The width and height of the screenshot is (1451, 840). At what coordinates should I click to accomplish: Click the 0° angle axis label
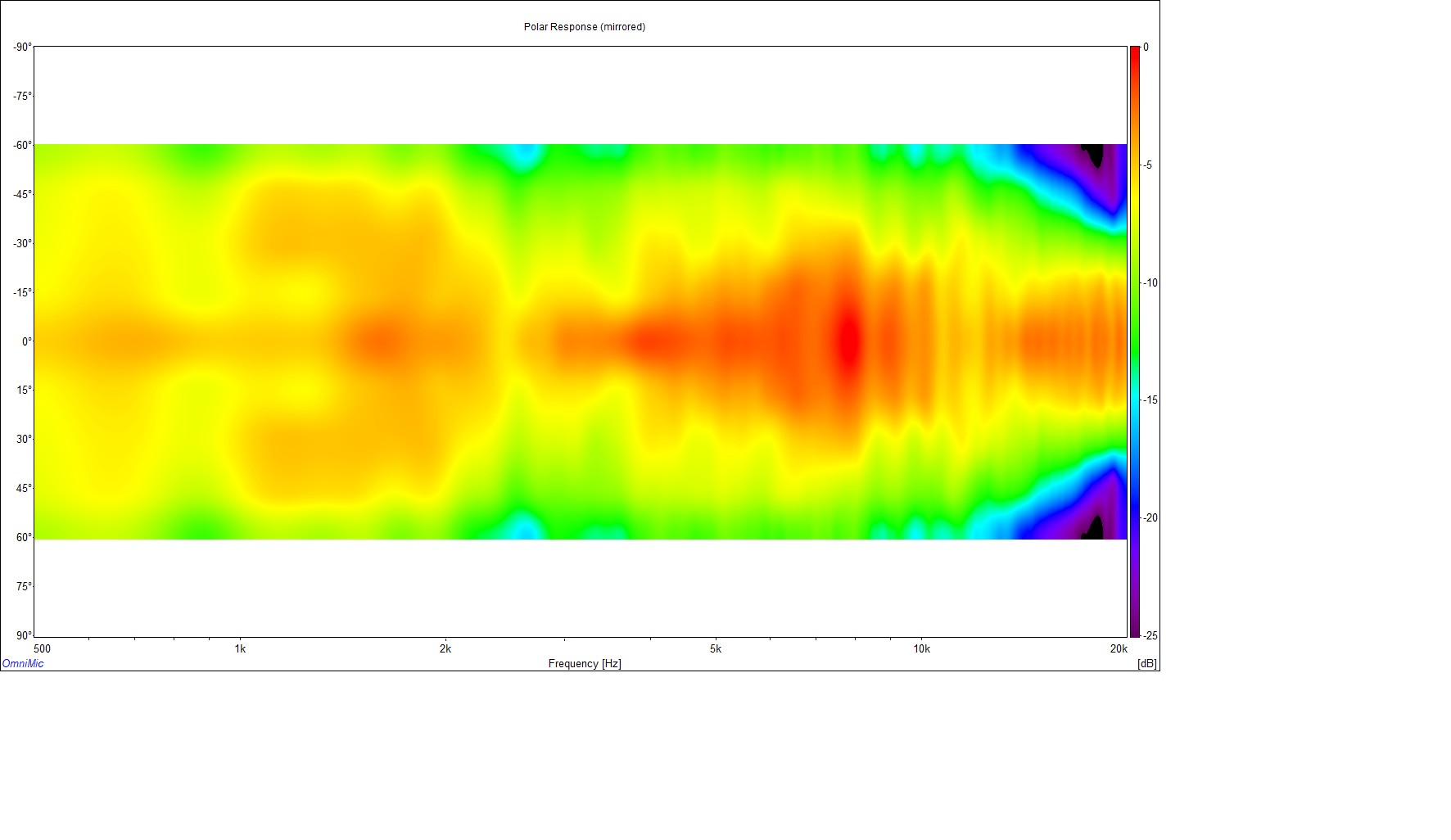[x=27, y=342]
